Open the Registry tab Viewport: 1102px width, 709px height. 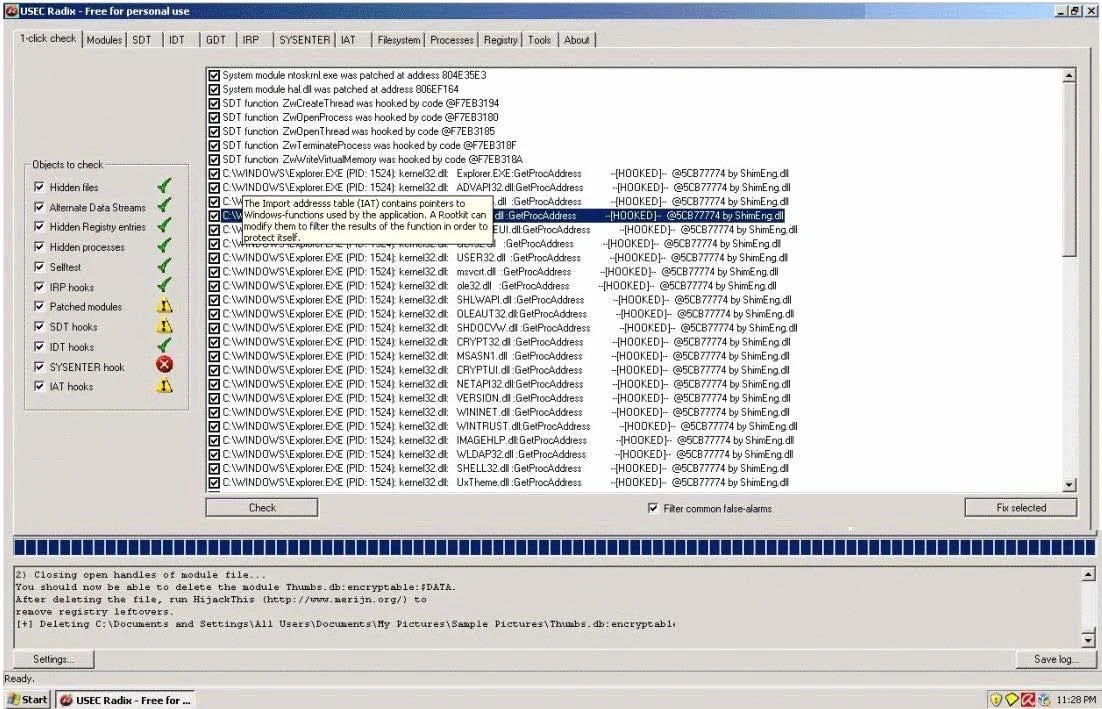pos(500,40)
